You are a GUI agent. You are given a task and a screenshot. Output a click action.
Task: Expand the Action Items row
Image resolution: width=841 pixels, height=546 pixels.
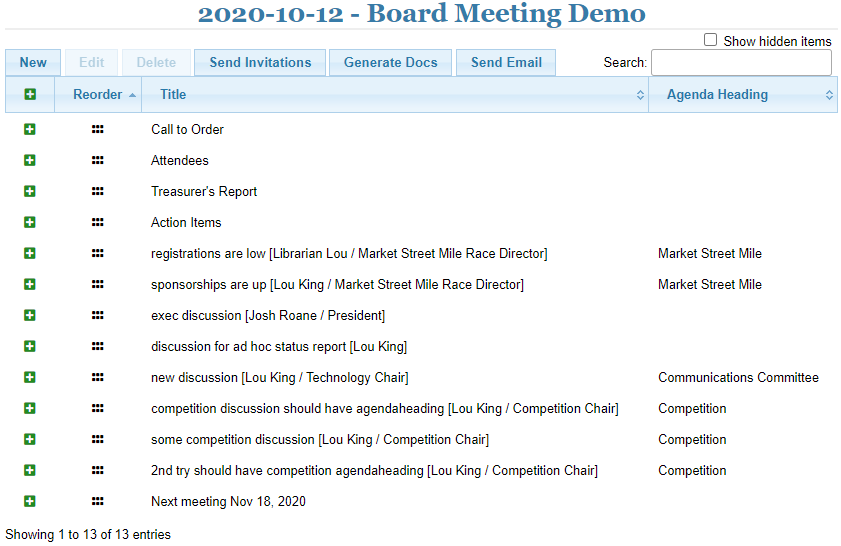point(29,222)
